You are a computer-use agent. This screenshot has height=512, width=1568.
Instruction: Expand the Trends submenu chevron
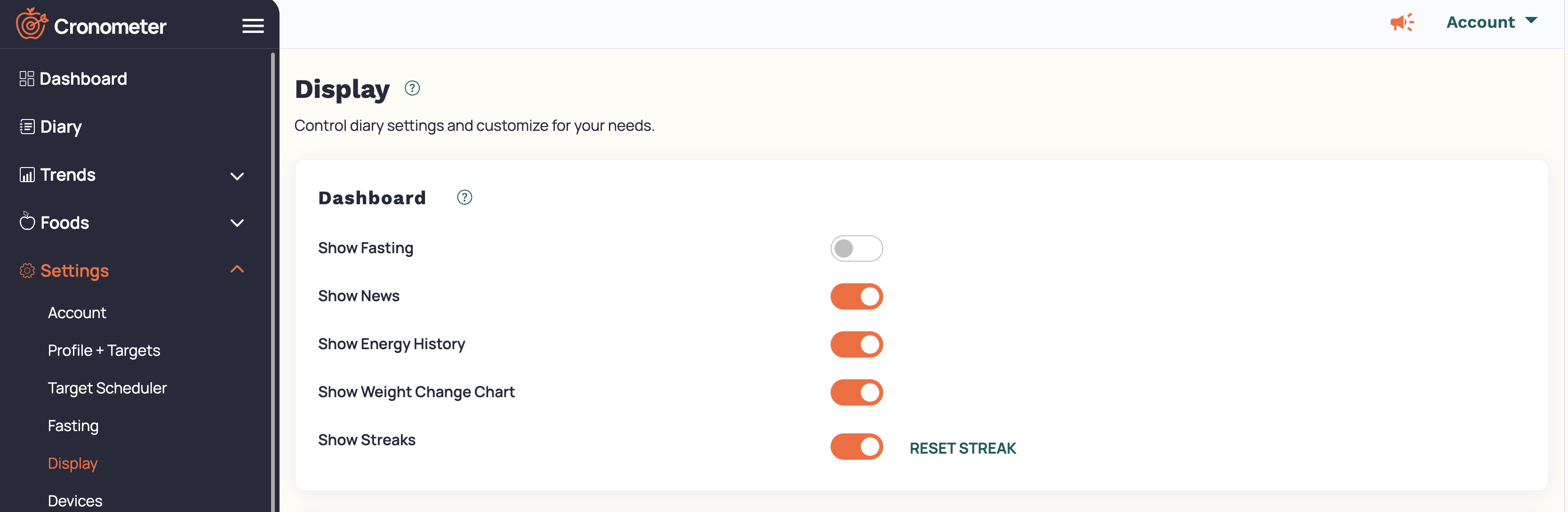[x=237, y=176]
